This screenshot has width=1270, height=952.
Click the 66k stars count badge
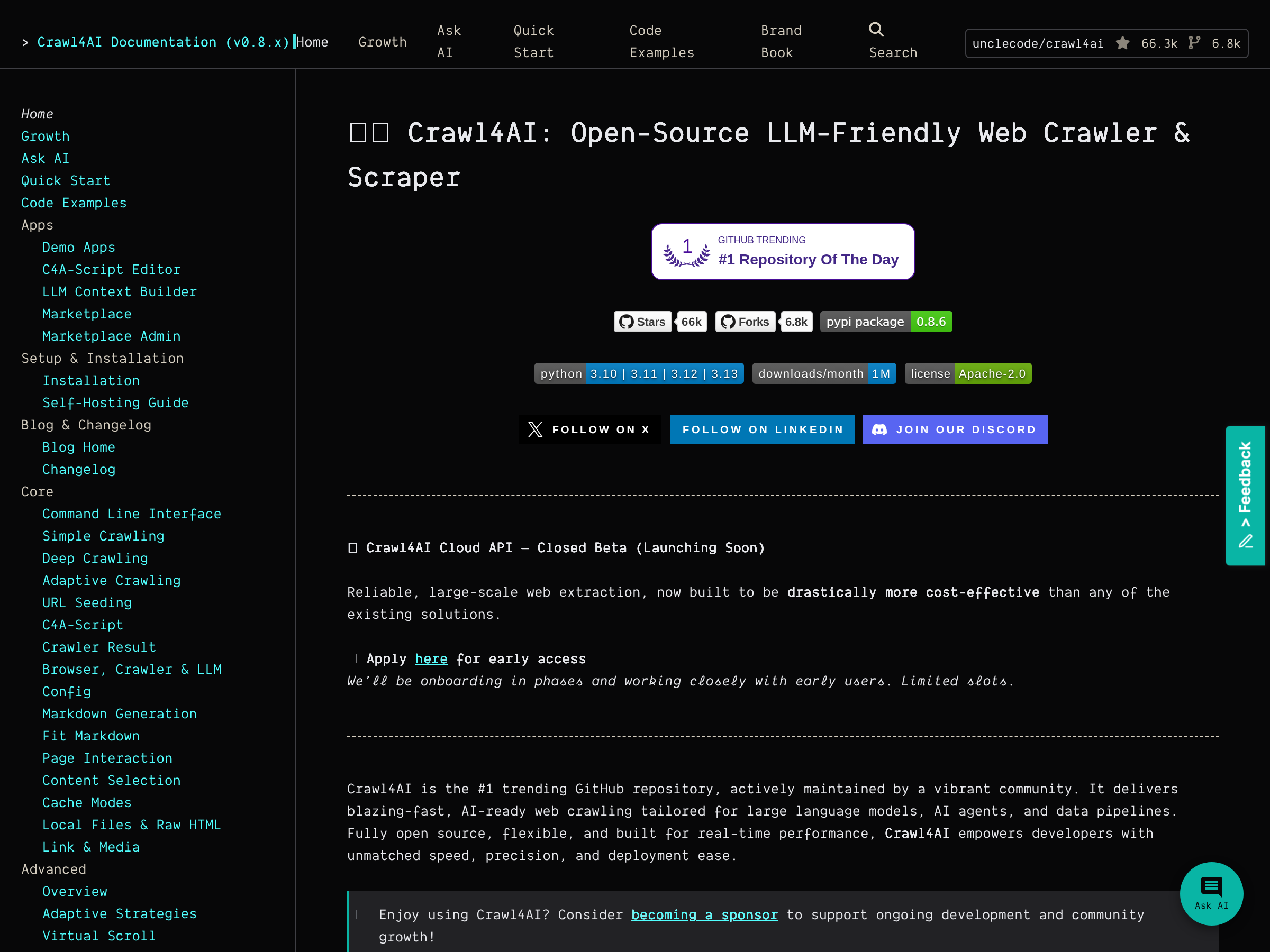click(x=691, y=322)
